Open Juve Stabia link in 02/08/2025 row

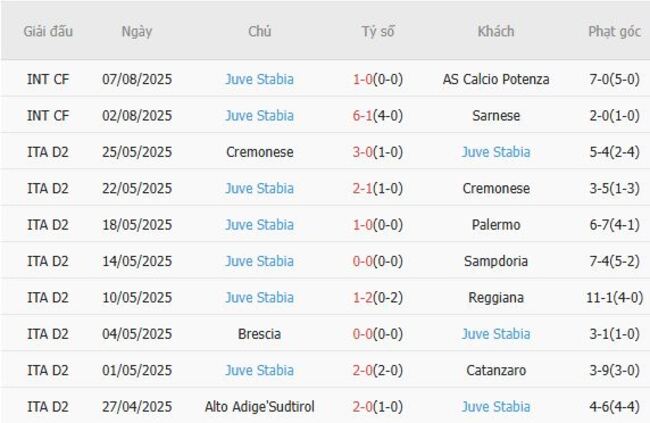[259, 116]
